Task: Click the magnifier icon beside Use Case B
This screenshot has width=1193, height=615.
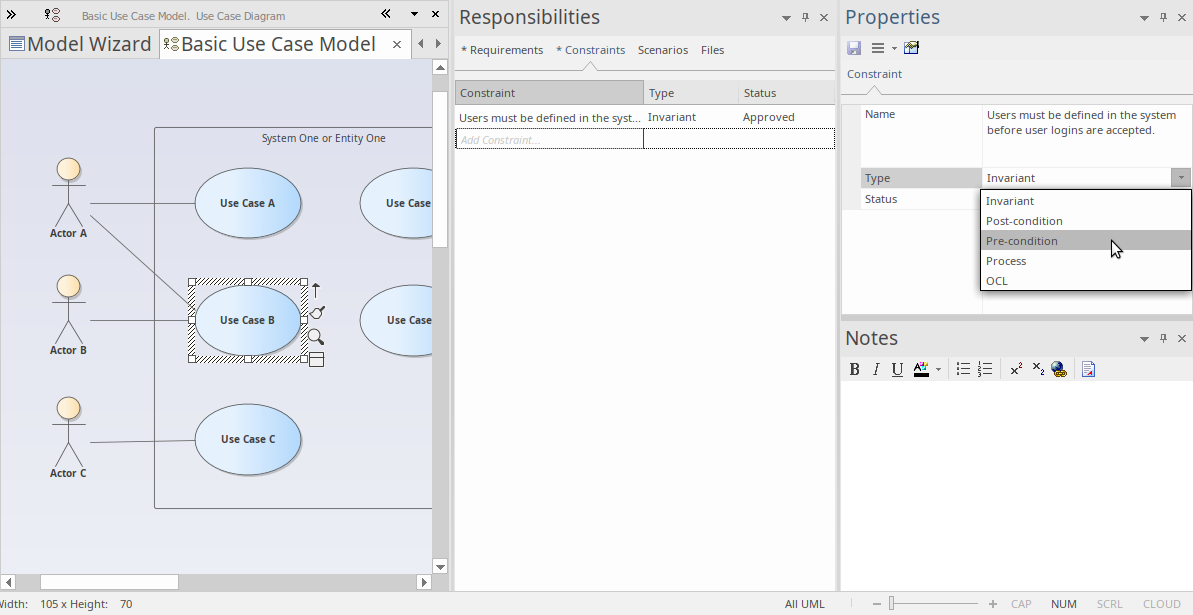Action: (x=315, y=337)
